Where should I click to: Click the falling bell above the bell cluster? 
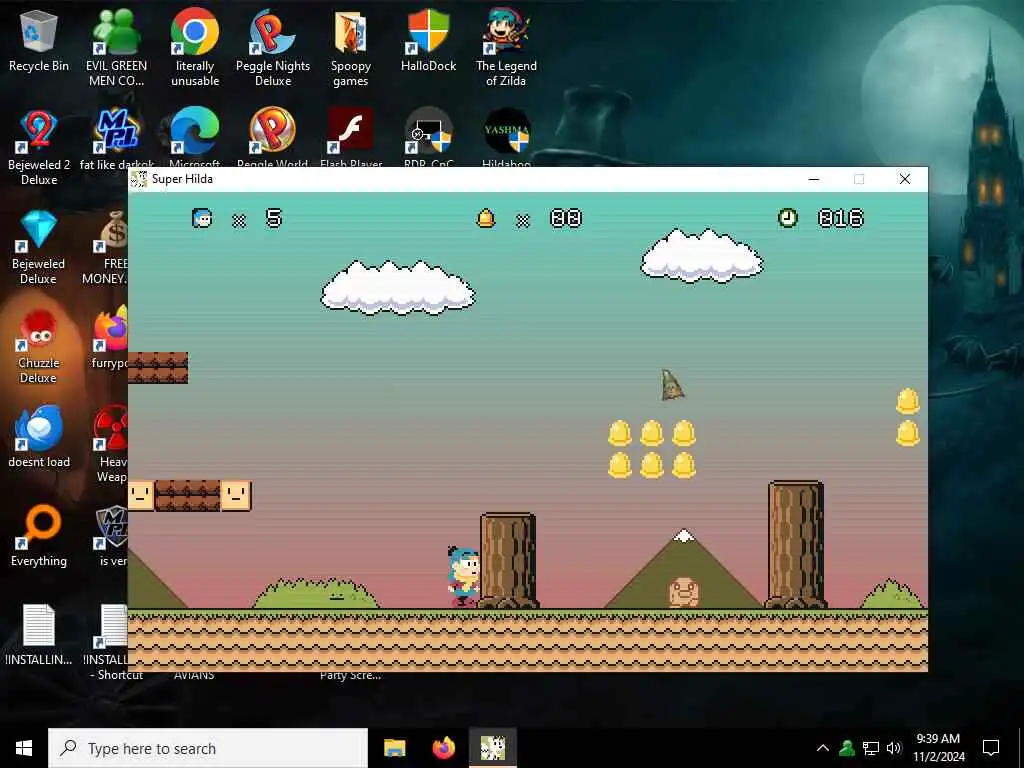671,385
